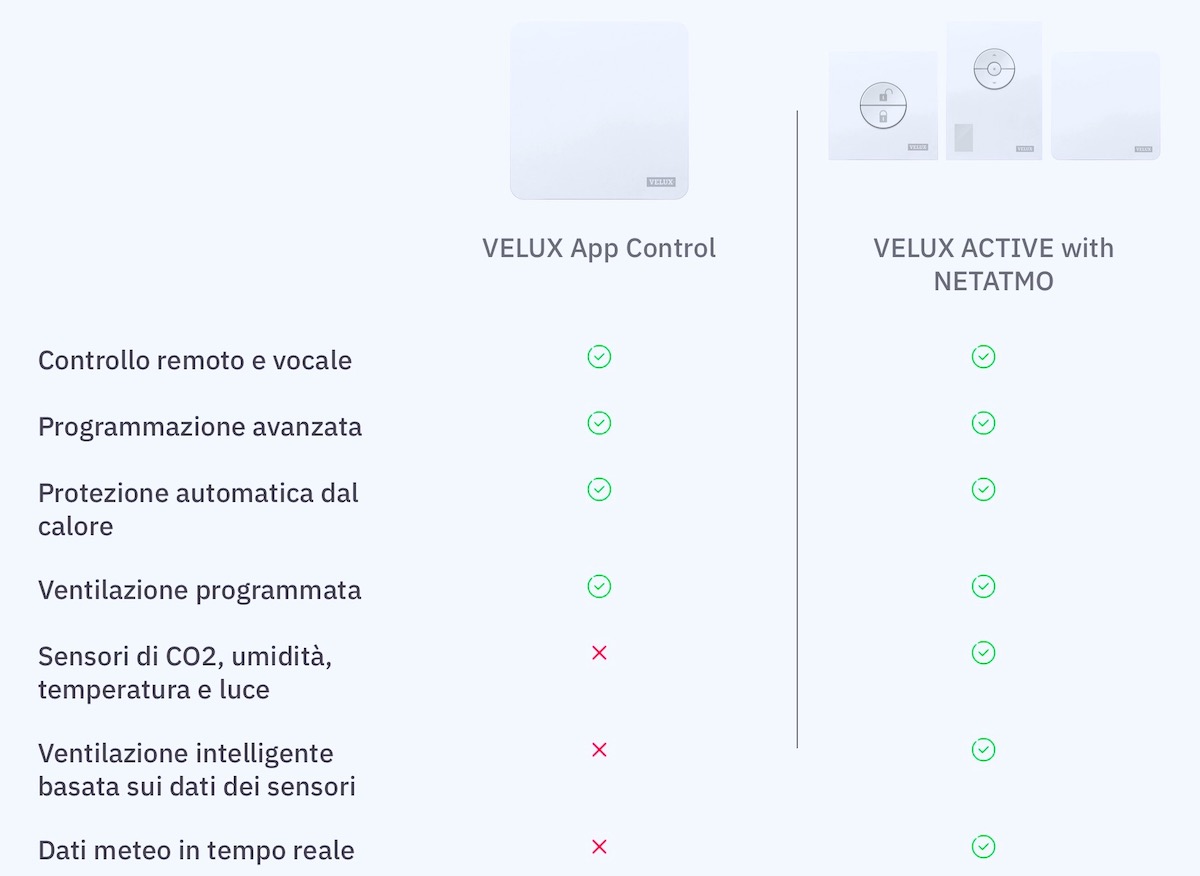Click the Controllo remoto e vocale row label
Image resolution: width=1200 pixels, height=876 pixels.
click(x=195, y=360)
